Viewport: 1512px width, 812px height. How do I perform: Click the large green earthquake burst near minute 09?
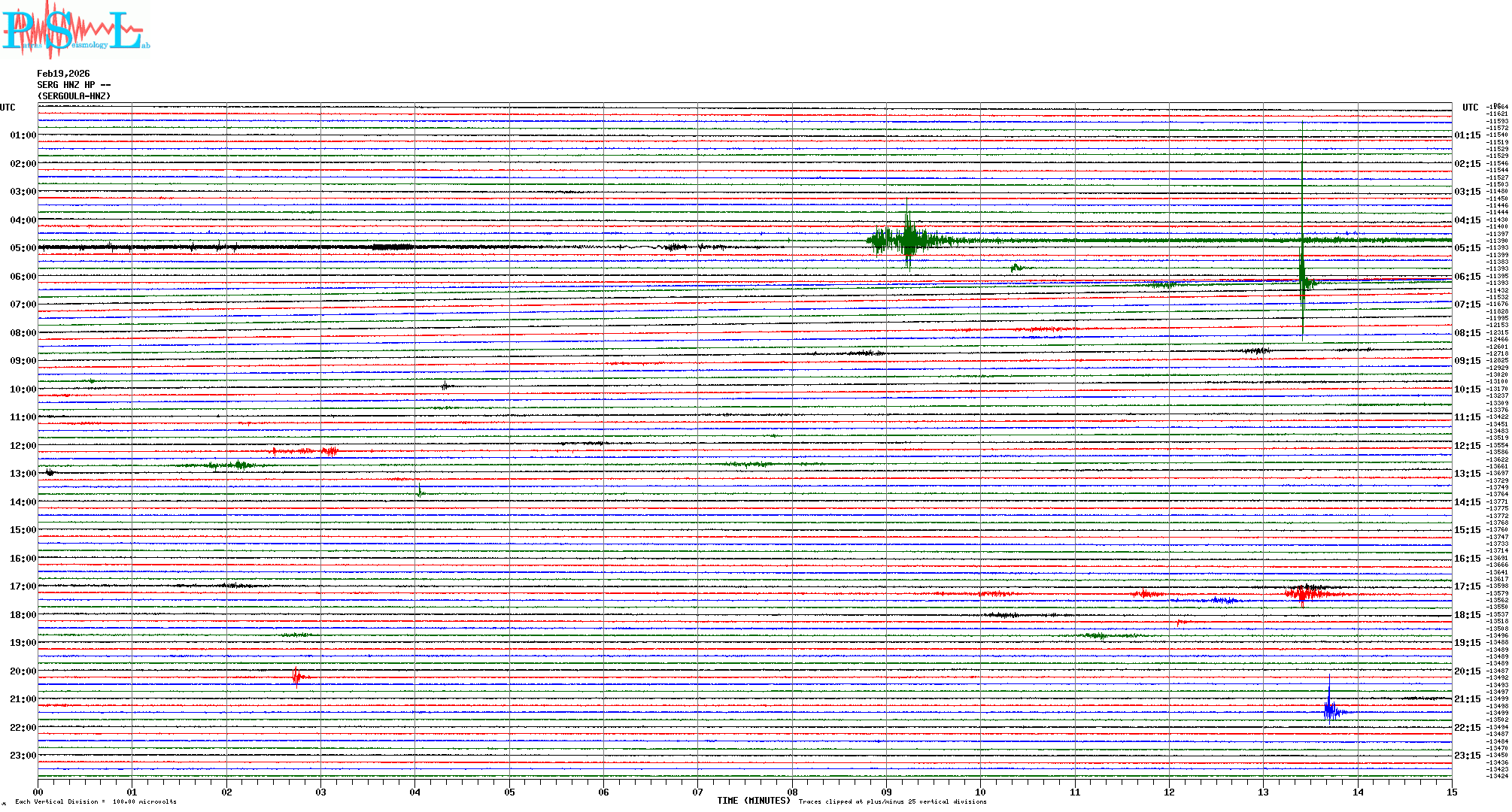point(909,241)
